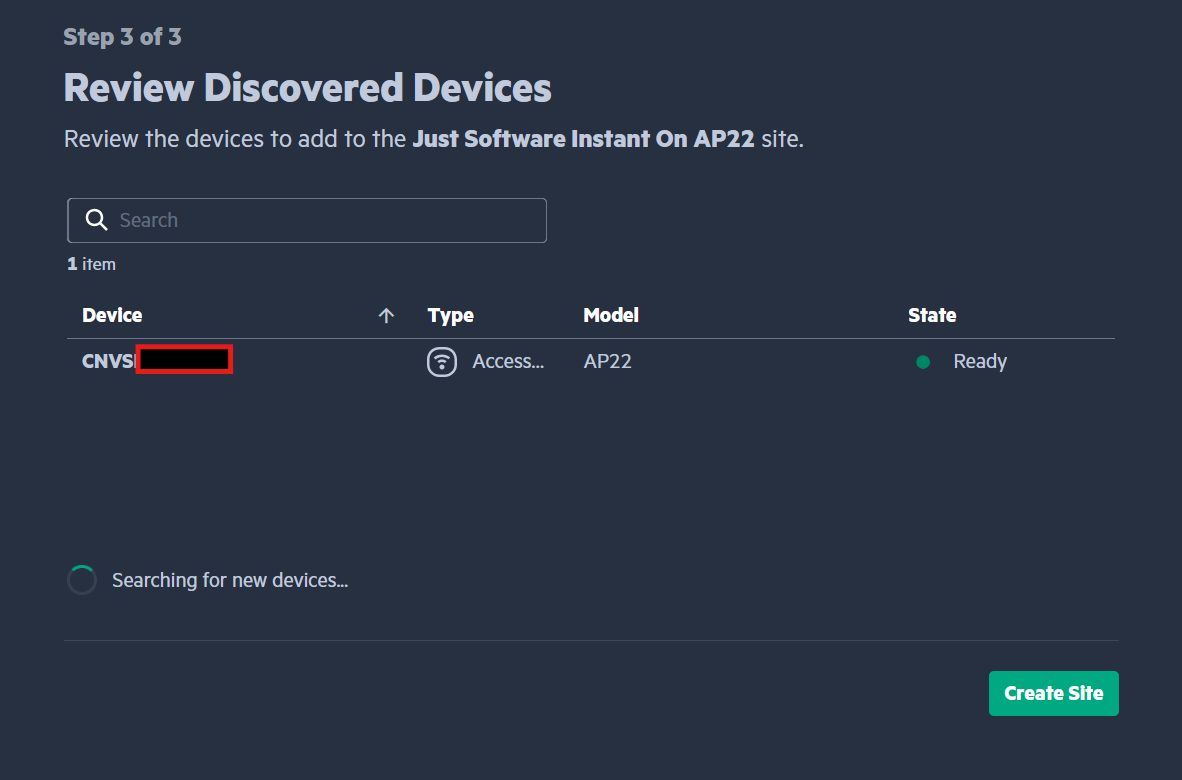Select the CNVS device name cell
1182x780 pixels.
click(x=157, y=360)
